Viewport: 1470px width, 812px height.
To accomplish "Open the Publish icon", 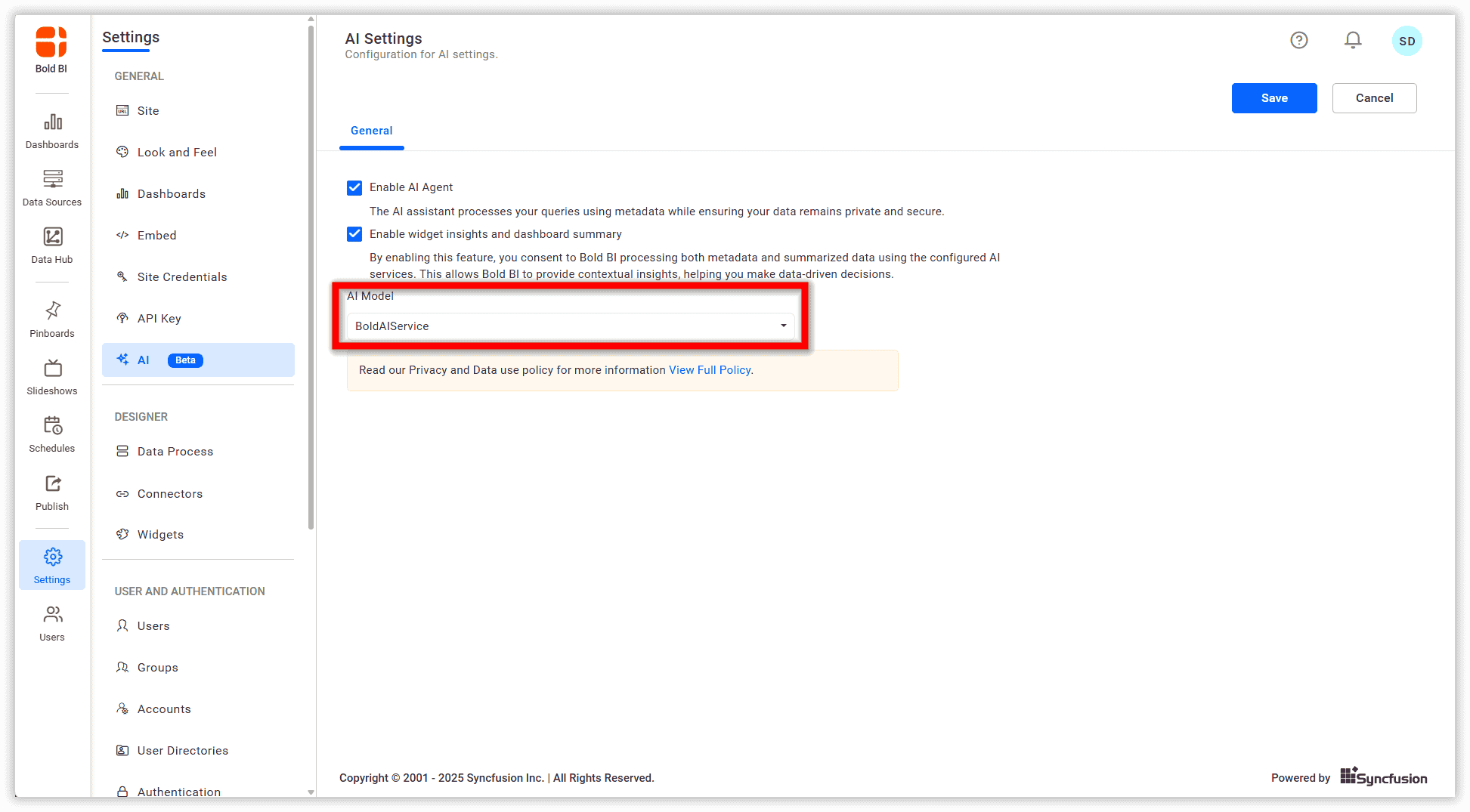I will pyautogui.click(x=52, y=483).
